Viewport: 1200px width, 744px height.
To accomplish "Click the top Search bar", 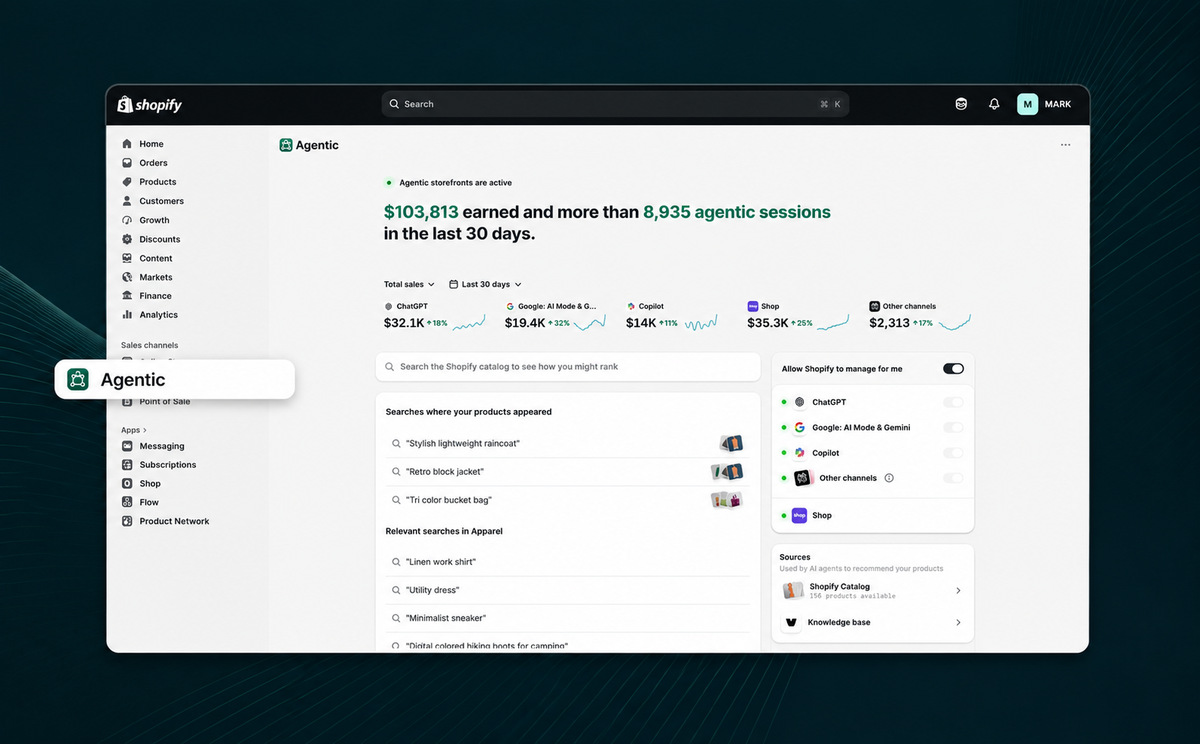I will pos(615,104).
